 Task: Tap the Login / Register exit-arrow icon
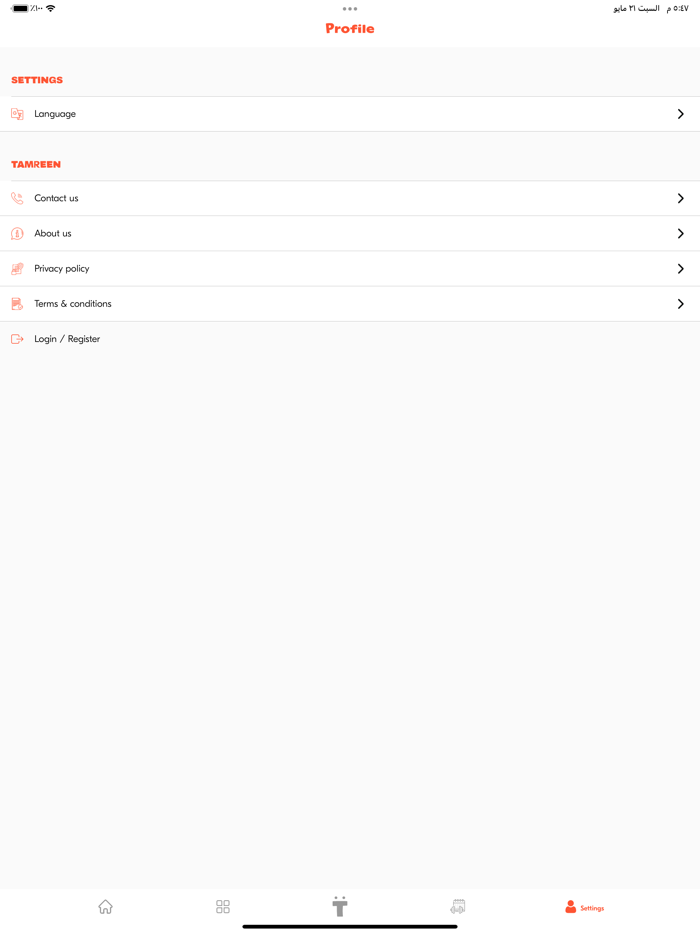(x=16, y=338)
